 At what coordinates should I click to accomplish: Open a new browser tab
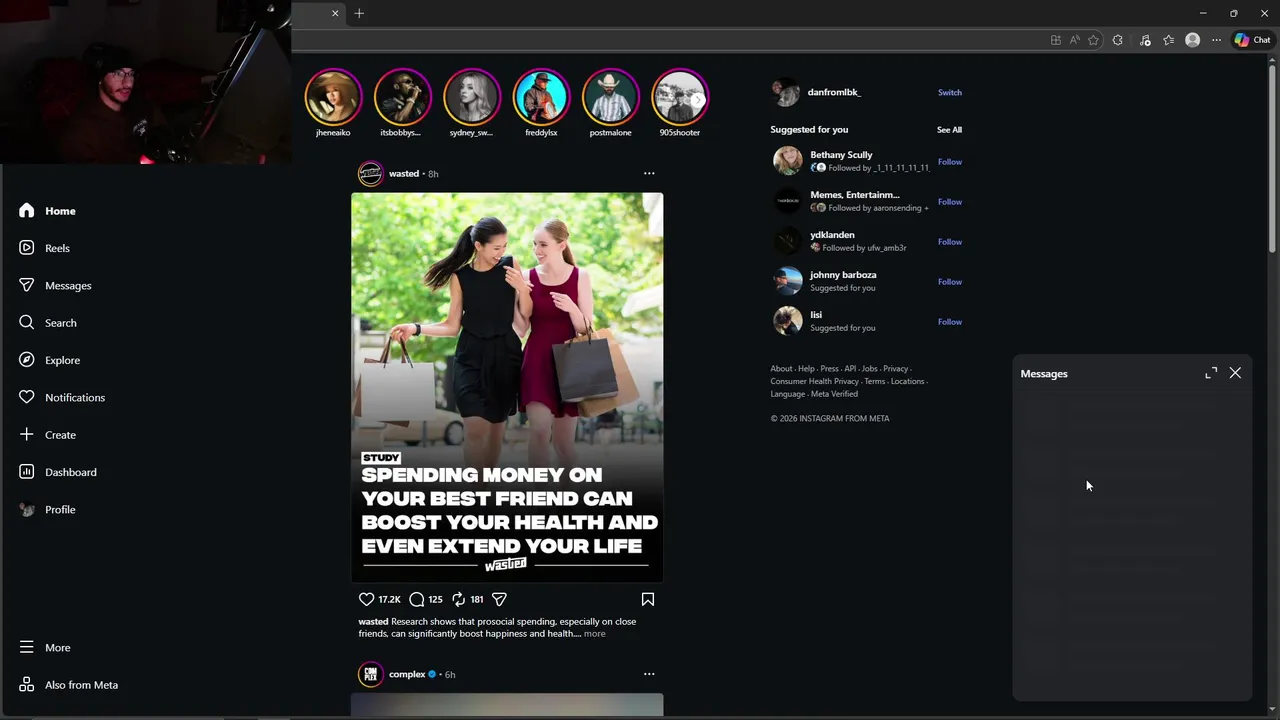pos(359,13)
